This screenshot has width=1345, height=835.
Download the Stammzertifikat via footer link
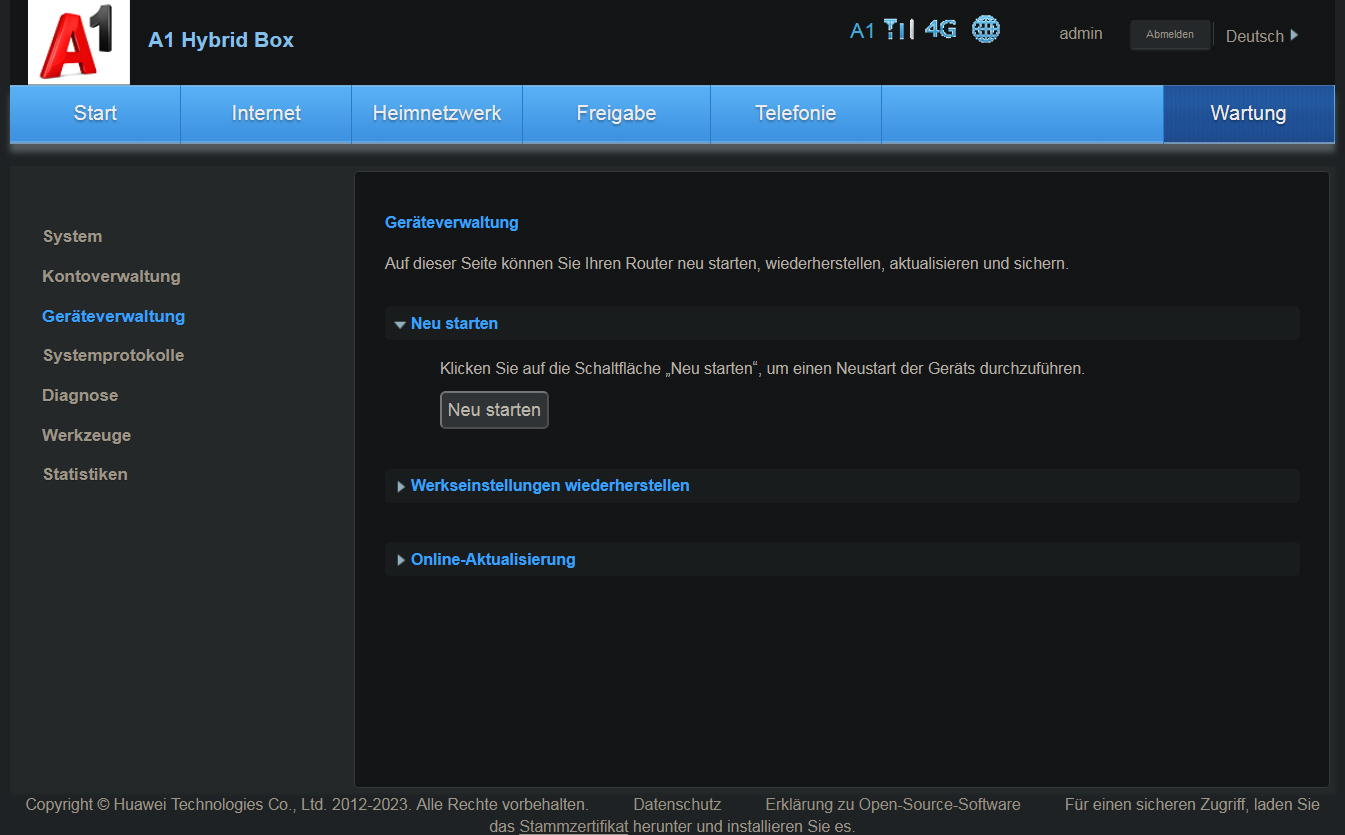click(x=573, y=827)
